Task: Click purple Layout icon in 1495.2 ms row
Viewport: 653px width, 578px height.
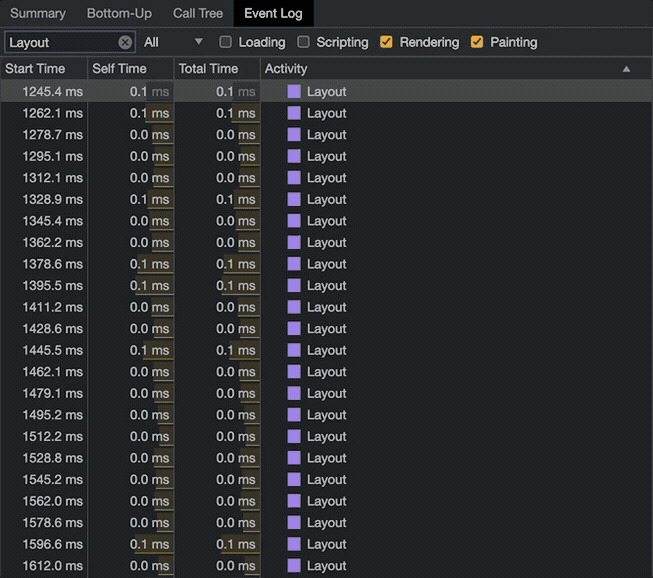Action: coord(294,415)
